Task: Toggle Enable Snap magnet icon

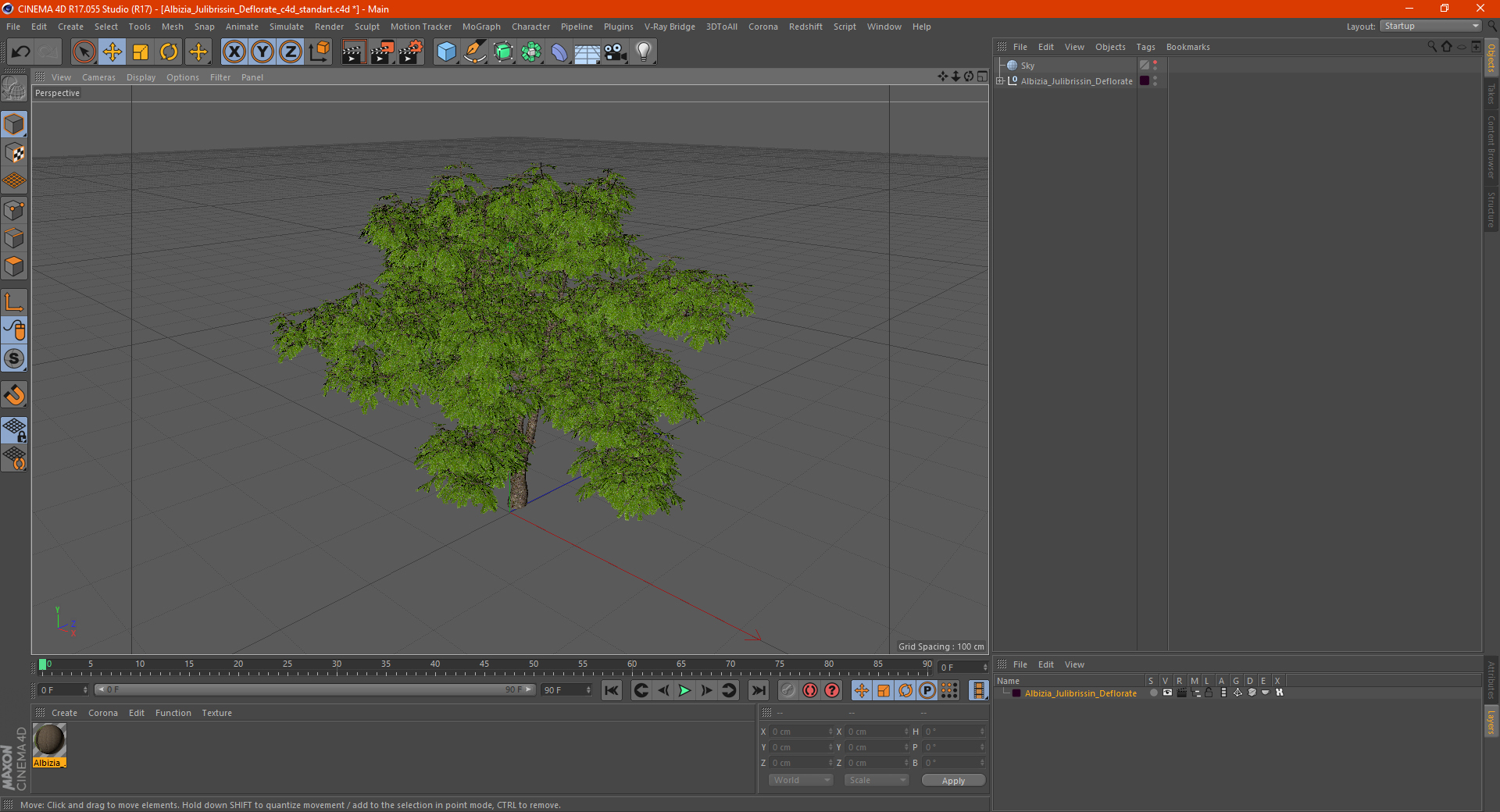Action: (15, 395)
